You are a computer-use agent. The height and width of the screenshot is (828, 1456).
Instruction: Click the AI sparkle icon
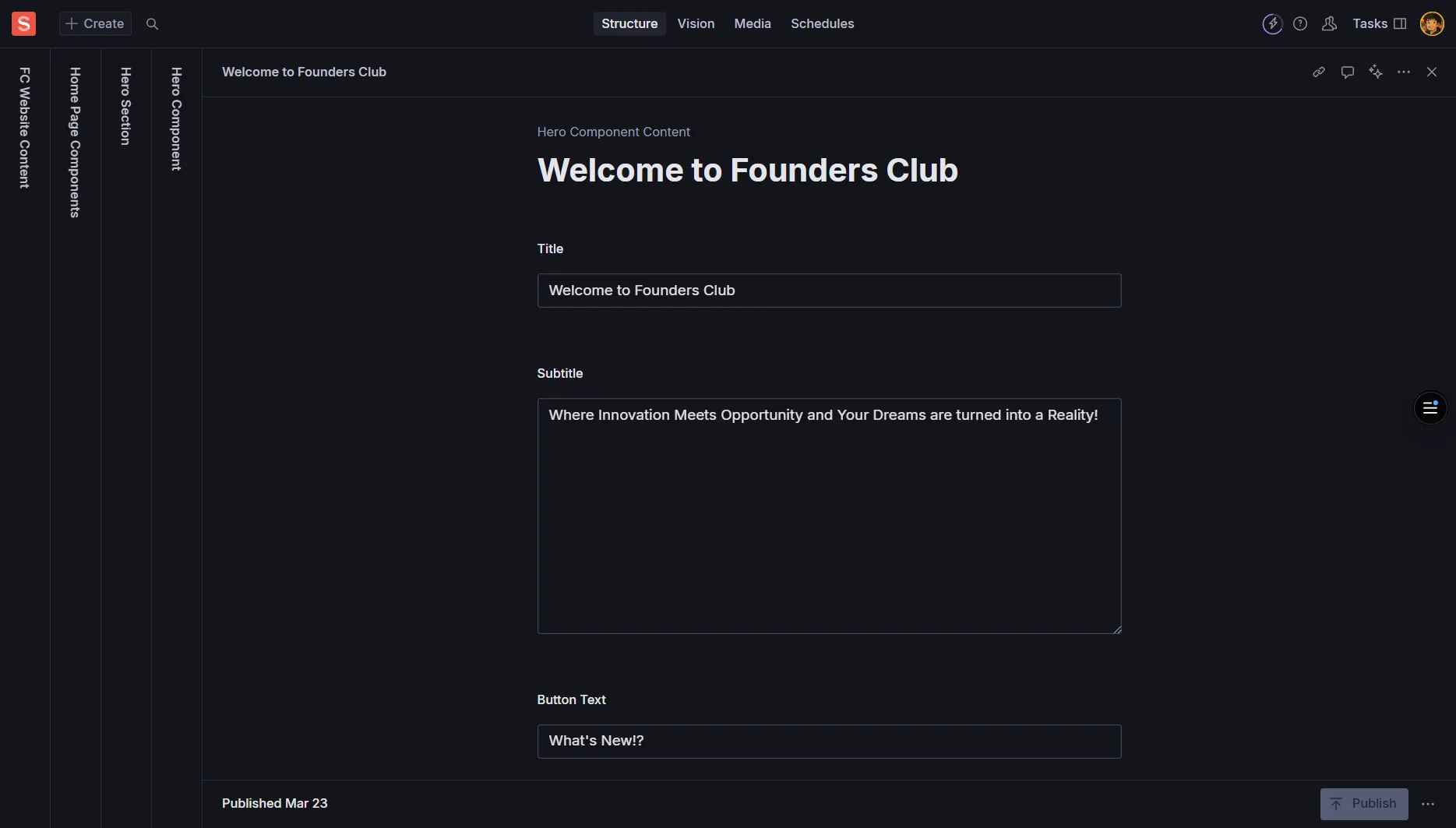(1376, 72)
